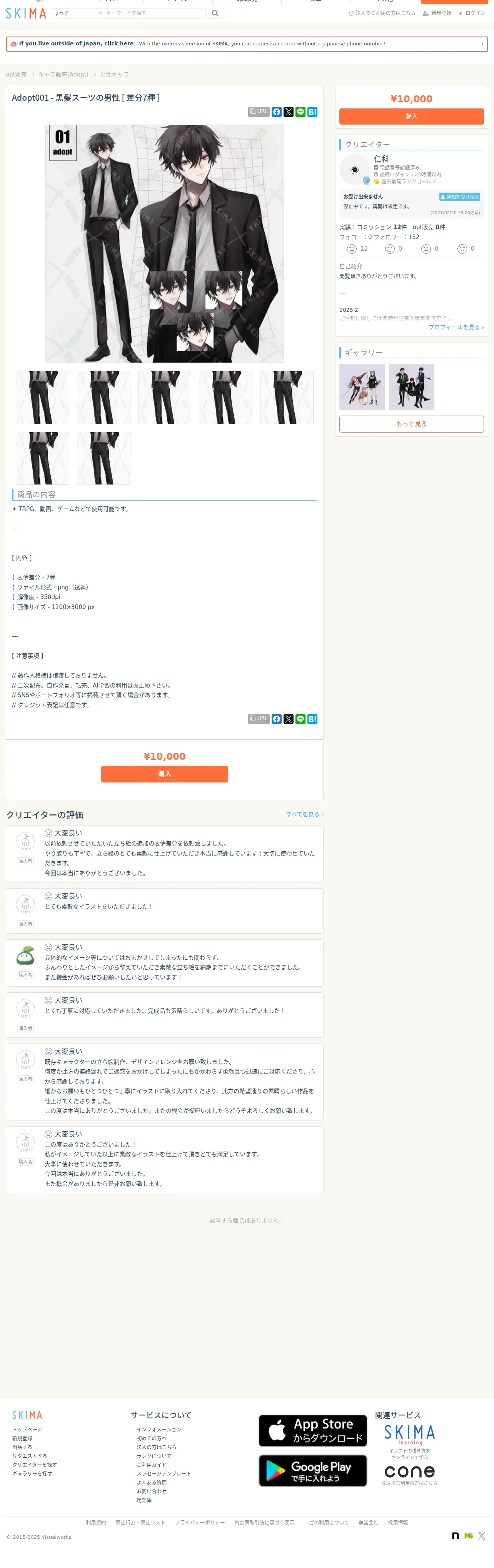
Task: Open gallery image with dark-suited group
Action: point(412,387)
